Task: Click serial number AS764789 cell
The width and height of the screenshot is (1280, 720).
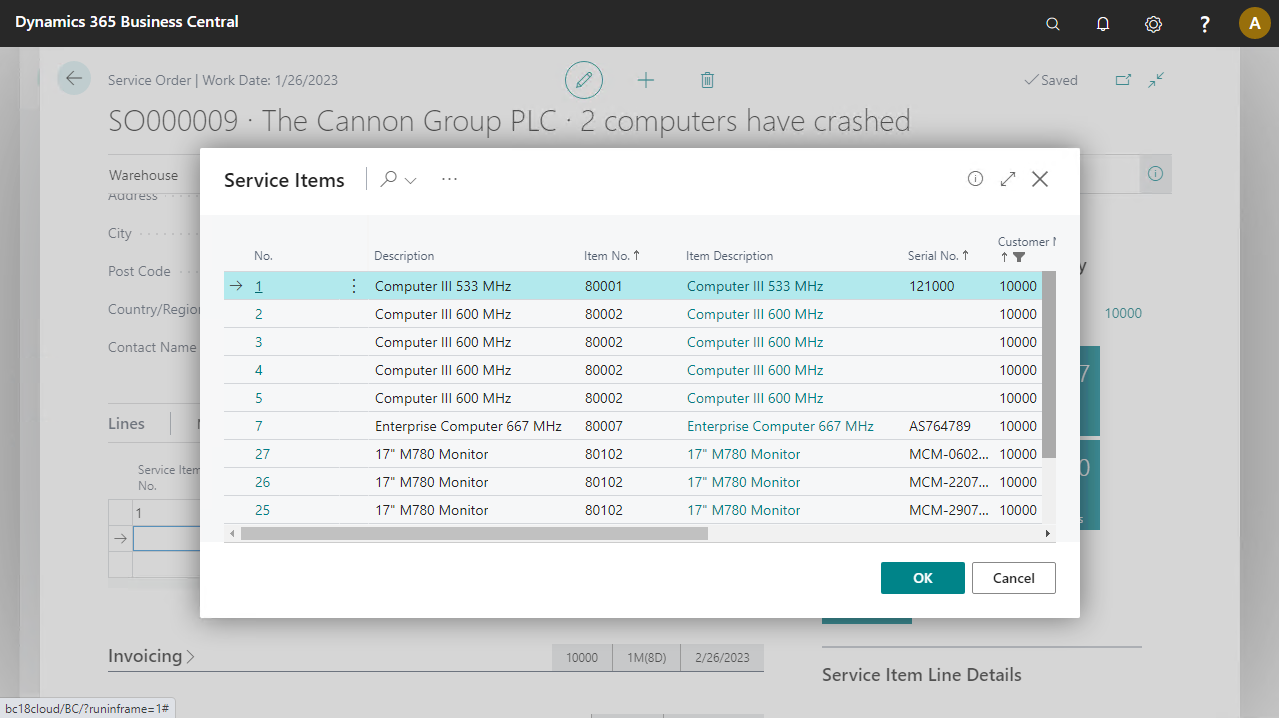Action: (940, 426)
